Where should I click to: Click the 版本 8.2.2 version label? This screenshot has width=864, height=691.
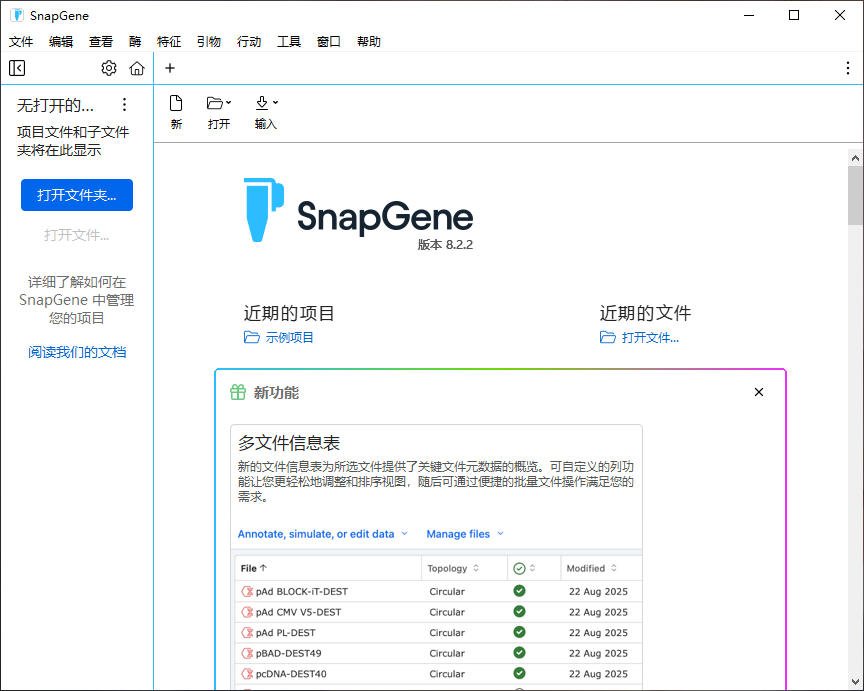[x=445, y=245]
